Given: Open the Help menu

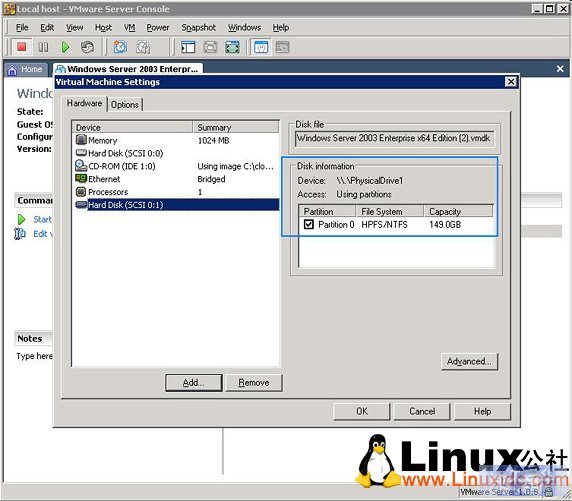Looking at the screenshot, I should pyautogui.click(x=281, y=27).
